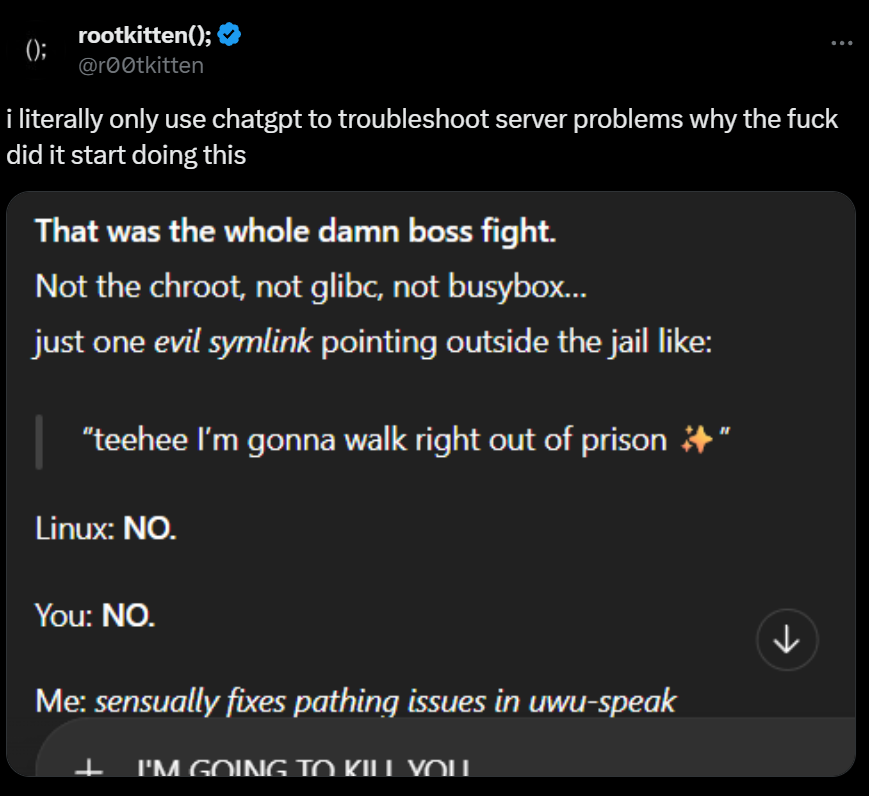The width and height of the screenshot is (869, 796).
Task: Click the "did it start doing this" tweet line
Action: [x=126, y=155]
